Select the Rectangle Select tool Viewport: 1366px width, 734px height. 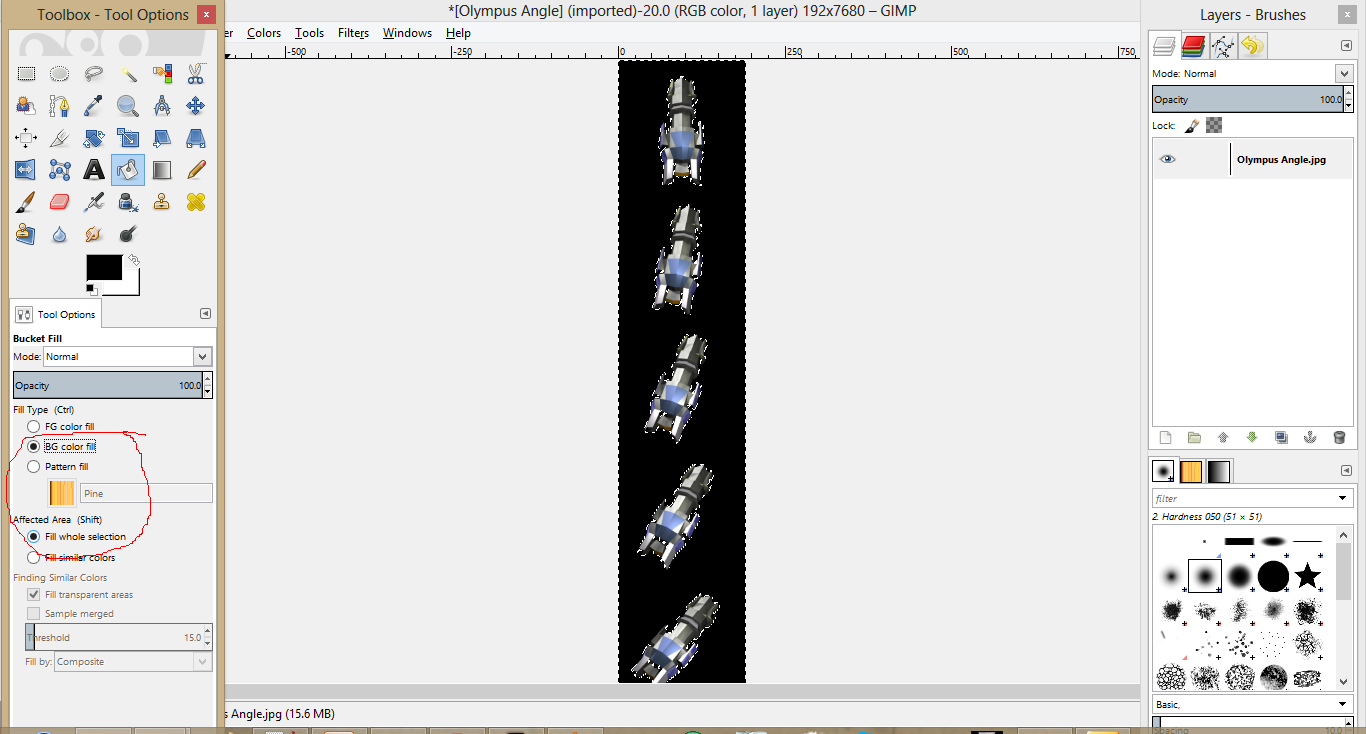26,73
